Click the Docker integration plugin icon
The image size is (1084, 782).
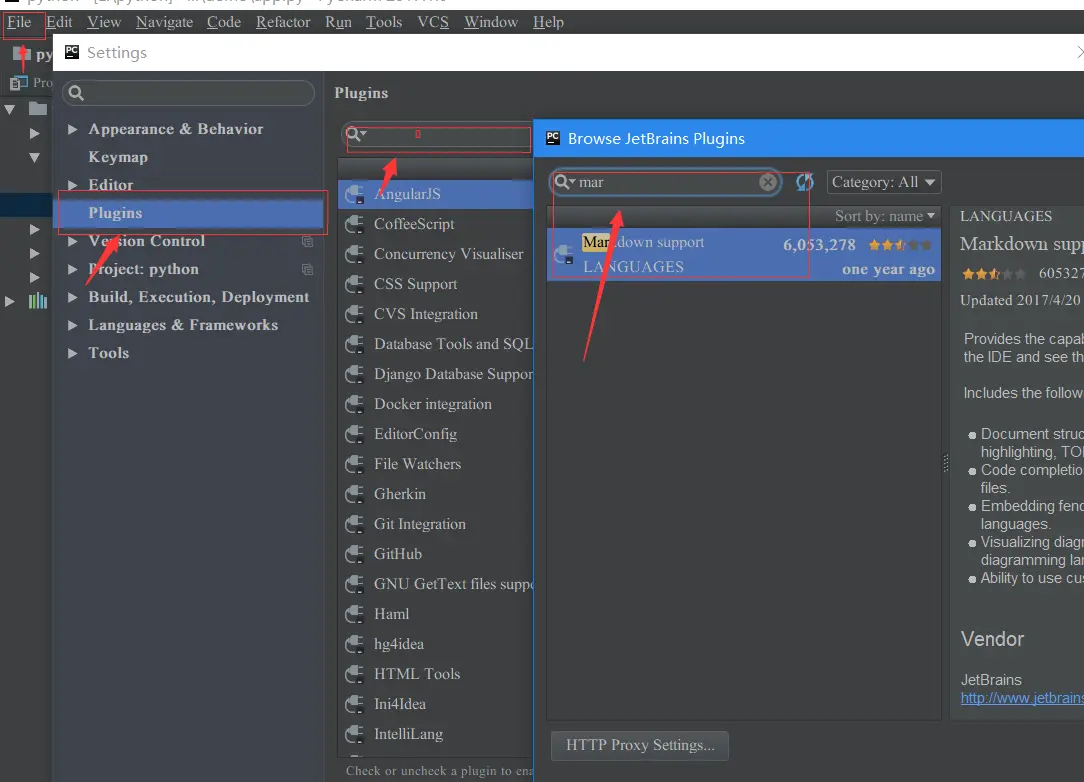[x=355, y=404]
